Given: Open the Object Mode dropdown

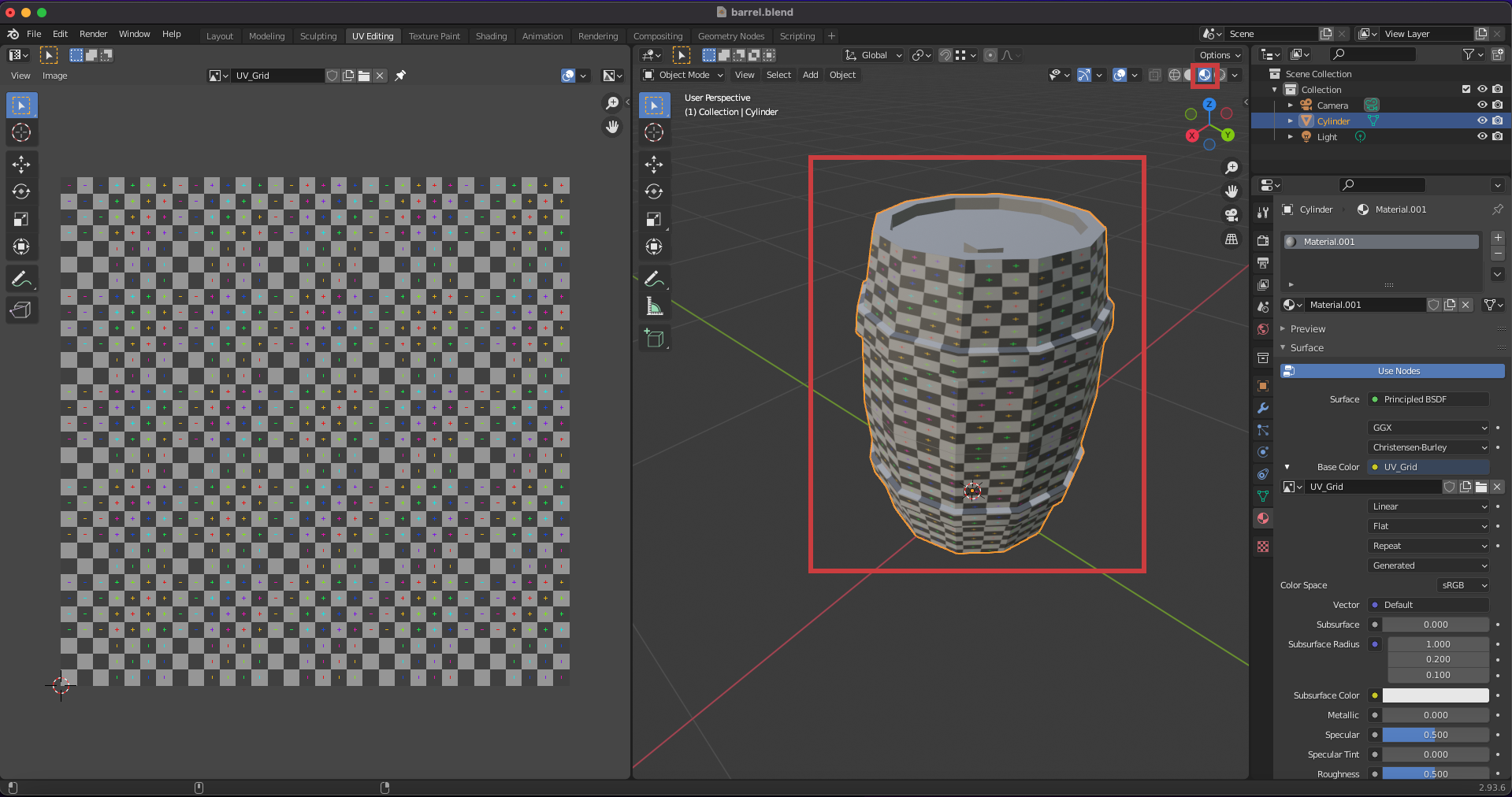Looking at the screenshot, I should (683, 75).
